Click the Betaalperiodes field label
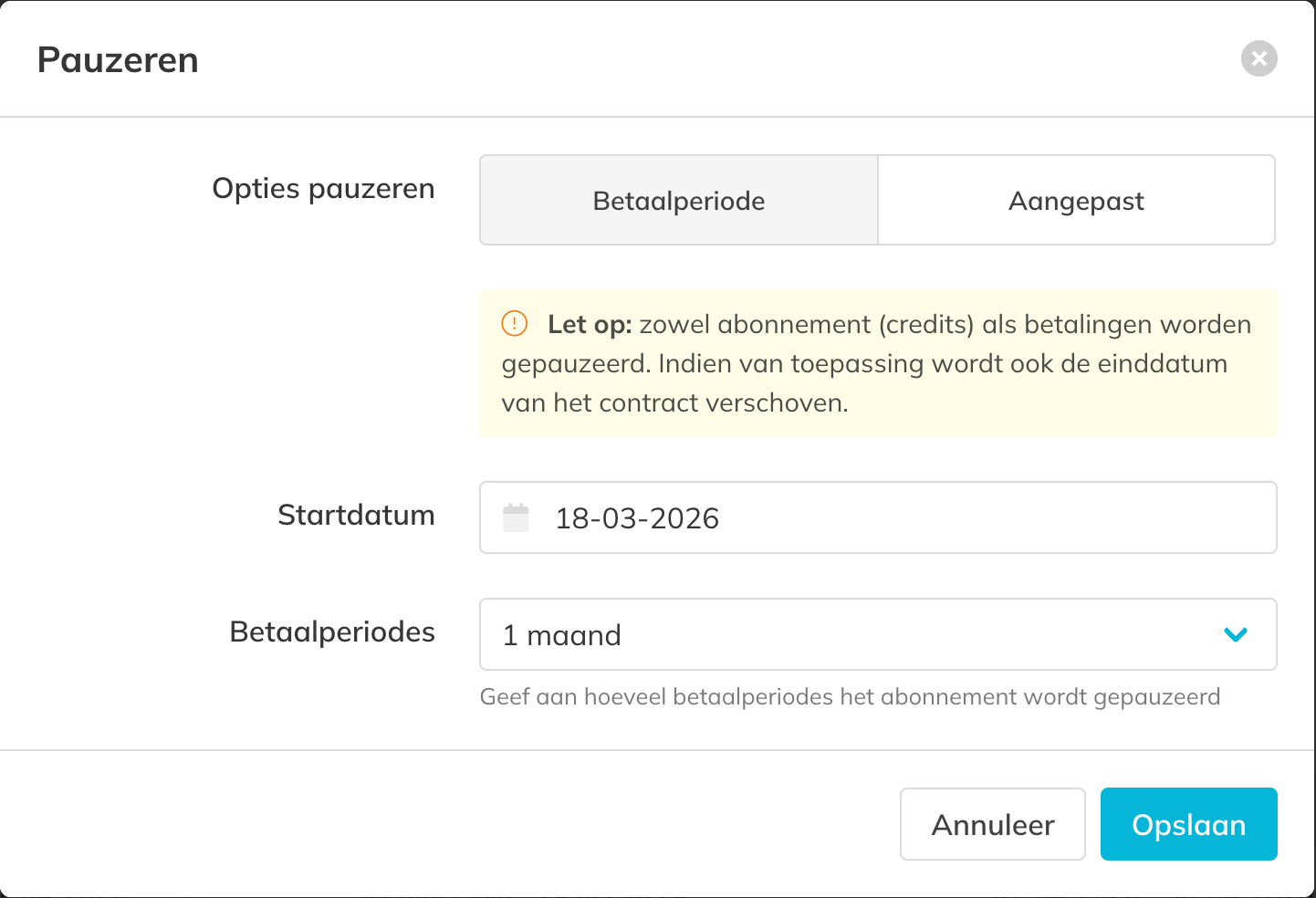 332,632
